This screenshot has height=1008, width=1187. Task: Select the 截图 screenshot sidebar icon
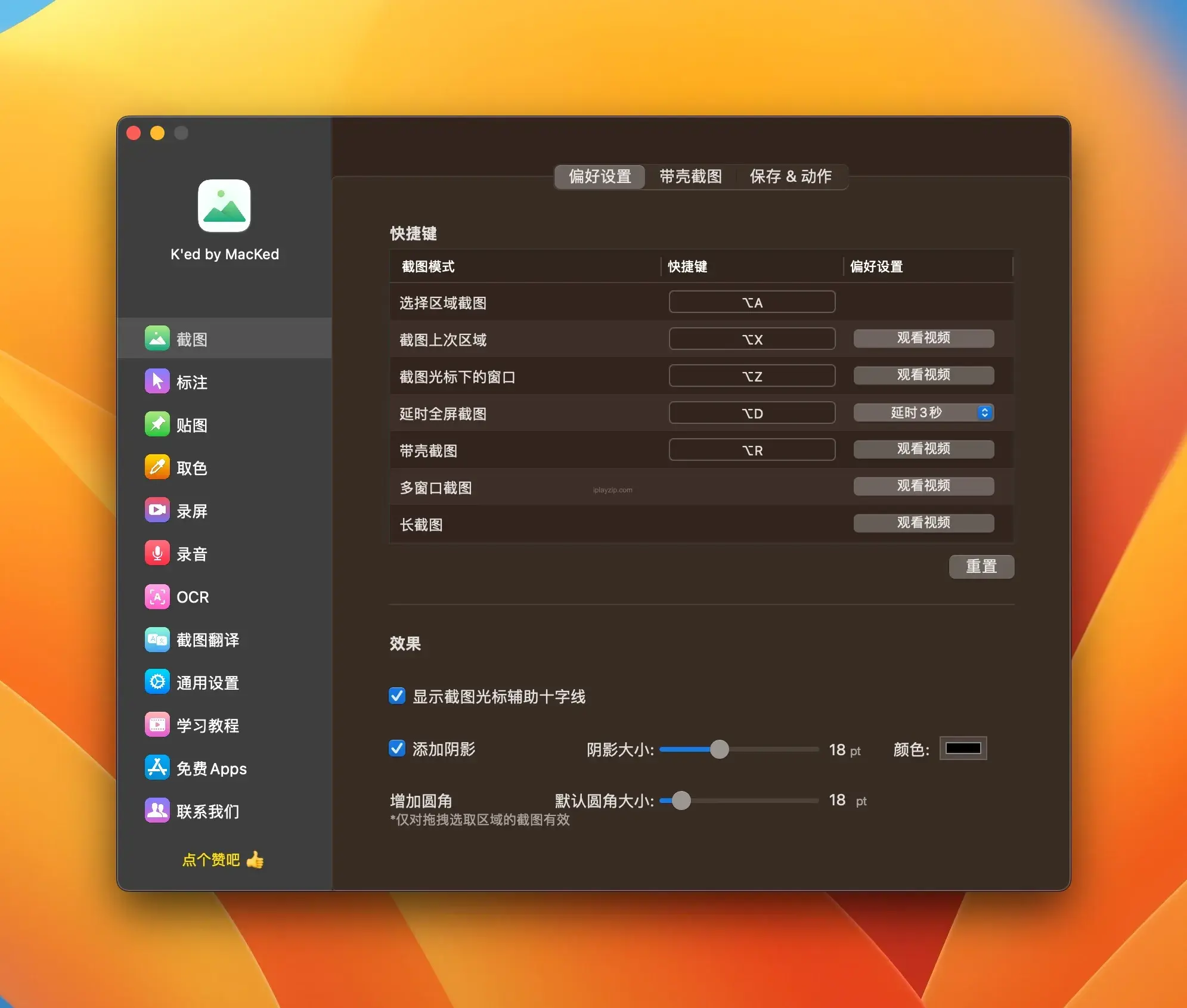point(157,339)
